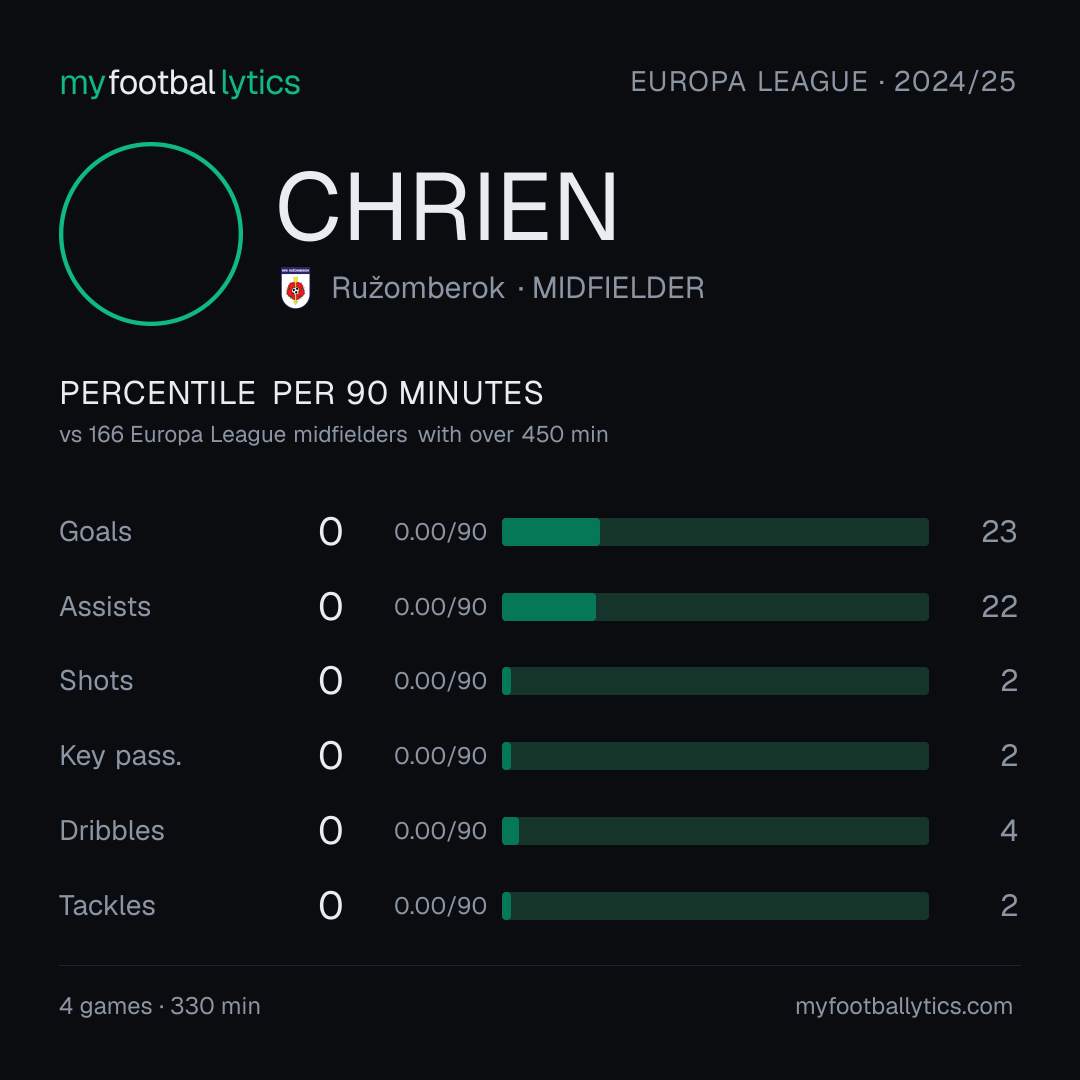
Task: Click the Ružomberok club crest icon
Action: [x=295, y=288]
